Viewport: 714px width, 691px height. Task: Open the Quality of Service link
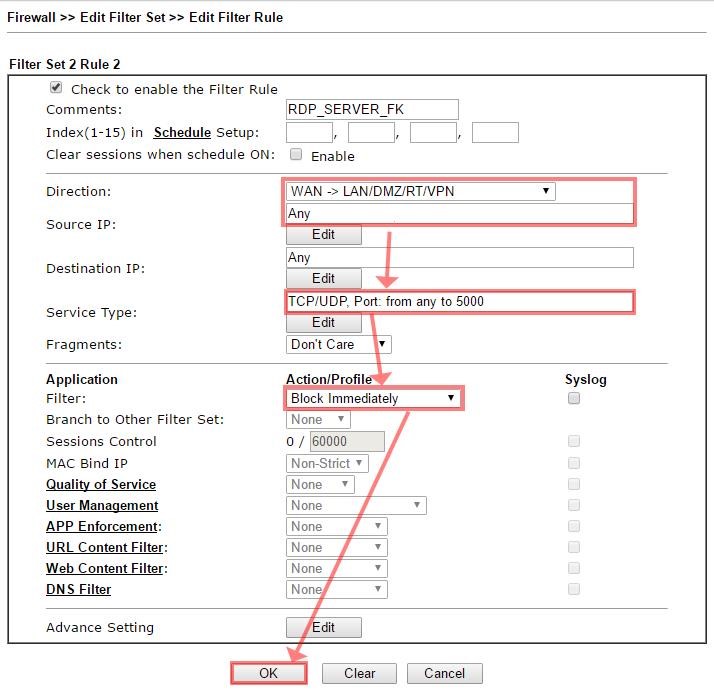click(98, 484)
